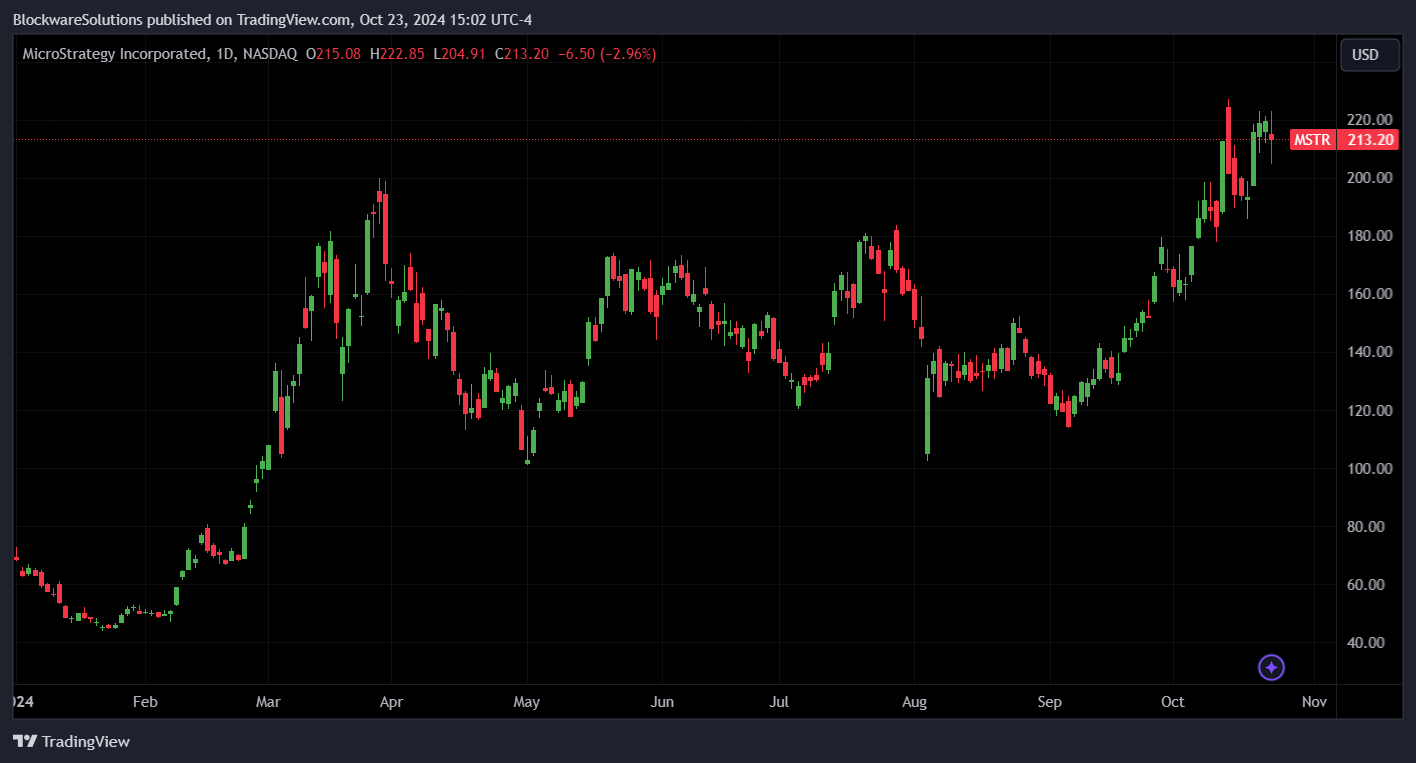Screen dimensions: 1416x763
Task: Click the −6.50 (−2.96%) change value
Action: (607, 54)
